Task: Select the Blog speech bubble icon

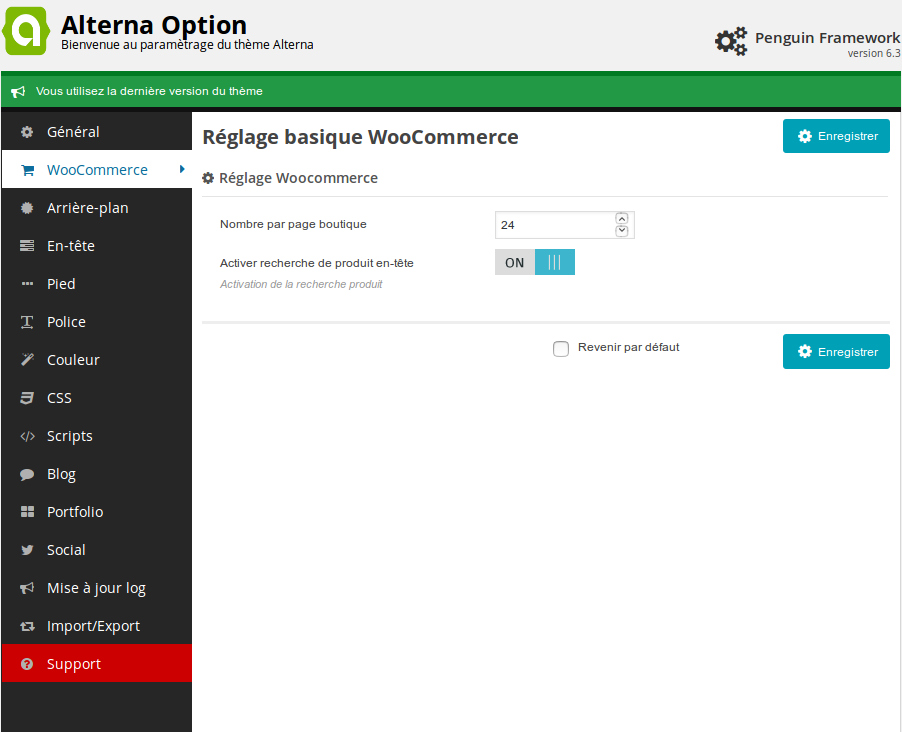Action: tap(27, 474)
